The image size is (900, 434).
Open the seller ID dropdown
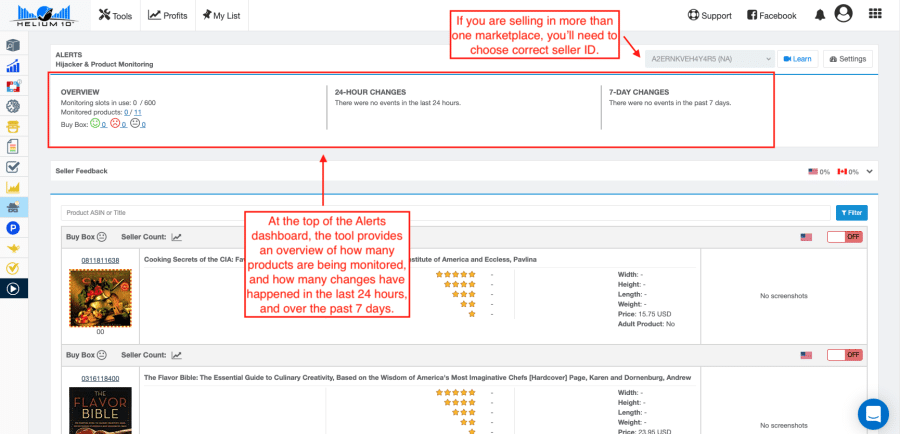coord(710,59)
